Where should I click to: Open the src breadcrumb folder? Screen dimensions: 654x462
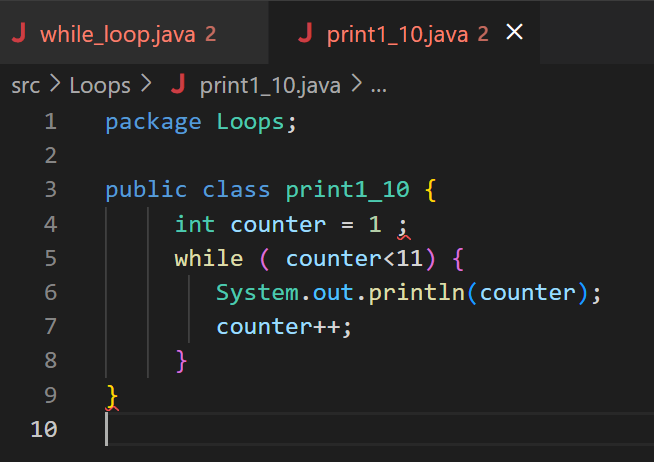click(25, 86)
